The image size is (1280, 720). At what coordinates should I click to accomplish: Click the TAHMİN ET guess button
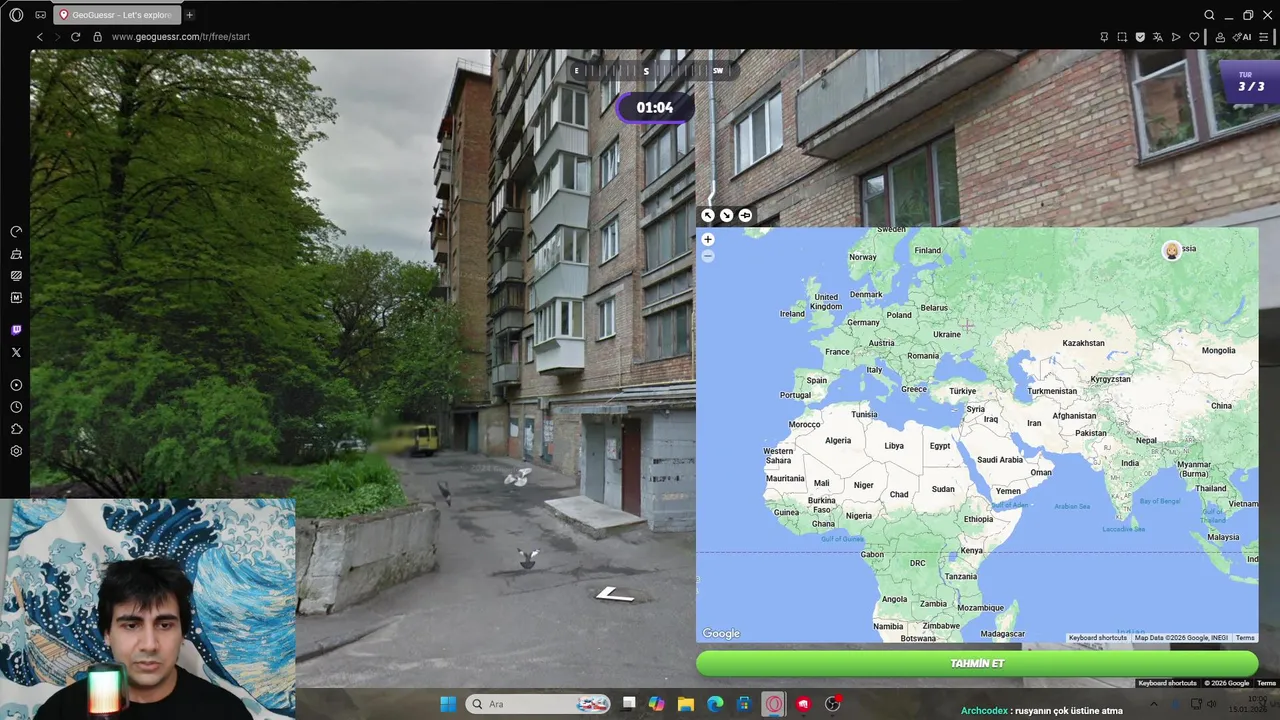pyautogui.click(x=977, y=663)
